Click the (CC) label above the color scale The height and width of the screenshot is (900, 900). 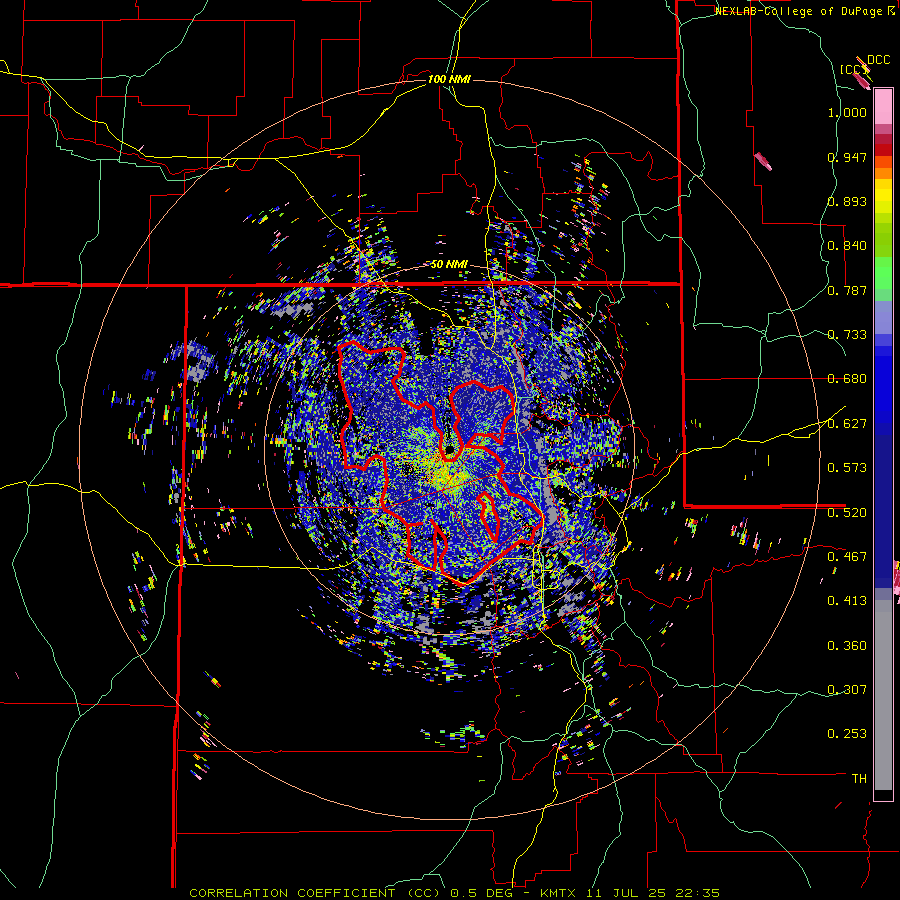(x=853, y=69)
